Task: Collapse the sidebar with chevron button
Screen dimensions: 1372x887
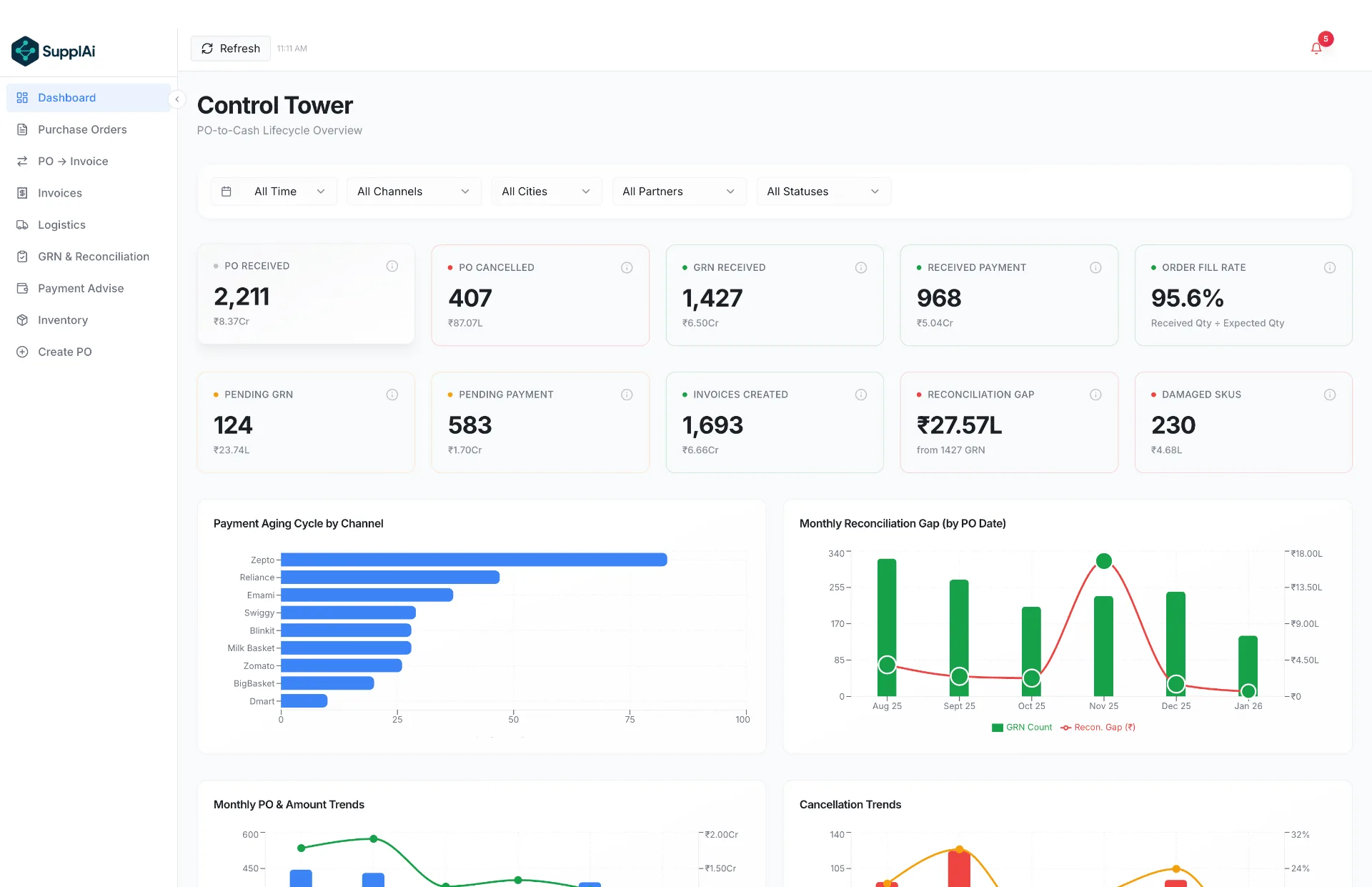Action: (x=177, y=99)
